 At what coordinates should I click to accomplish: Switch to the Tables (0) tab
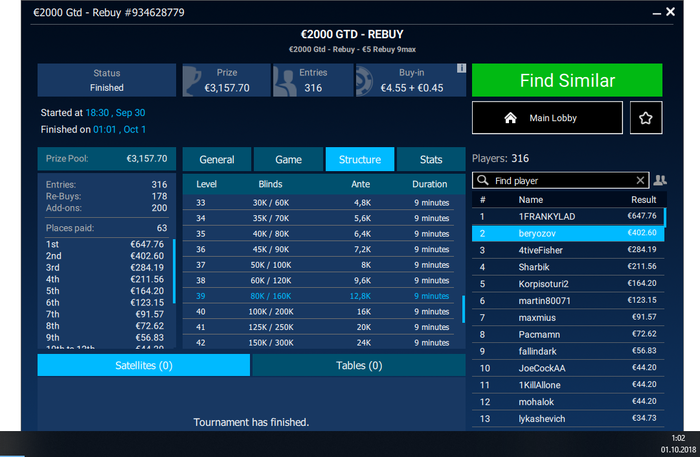tap(359, 365)
